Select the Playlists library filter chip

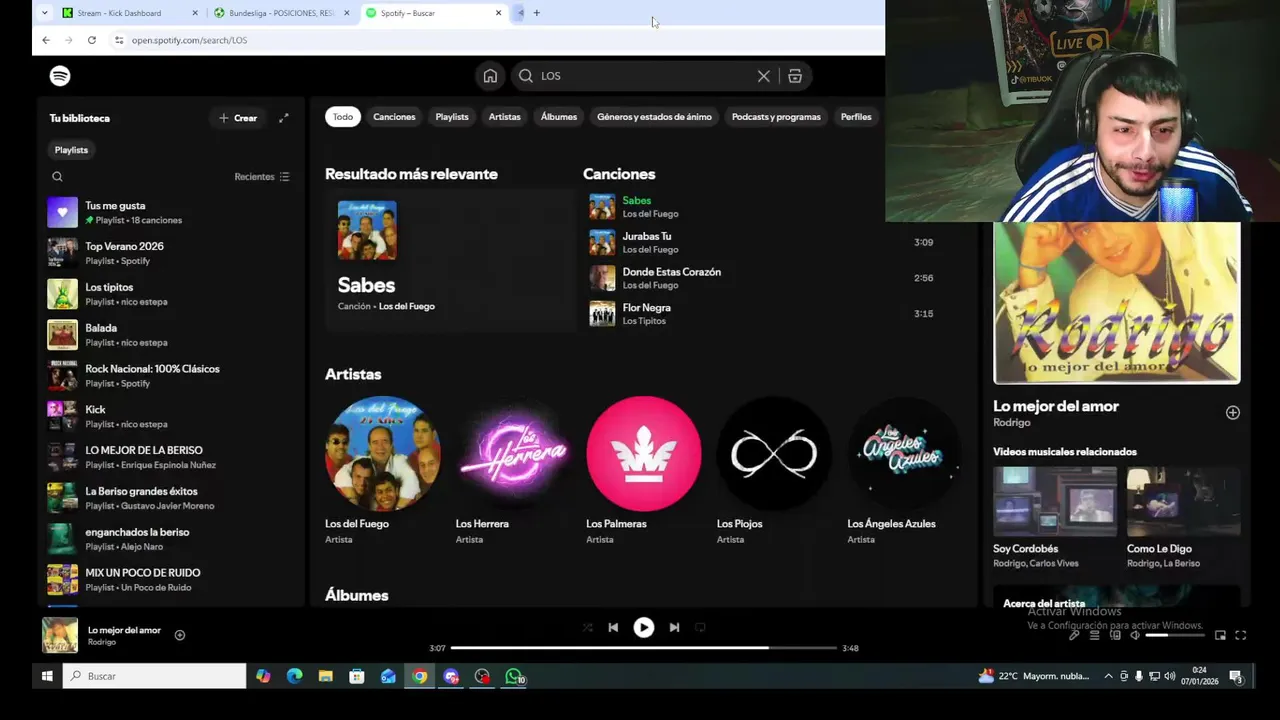tap(71, 150)
